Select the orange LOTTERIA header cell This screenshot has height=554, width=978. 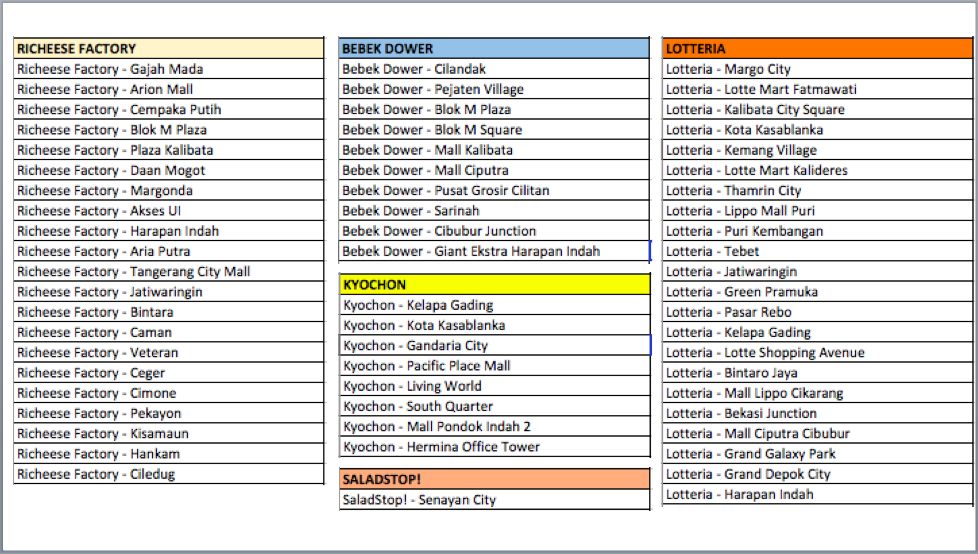(x=818, y=48)
